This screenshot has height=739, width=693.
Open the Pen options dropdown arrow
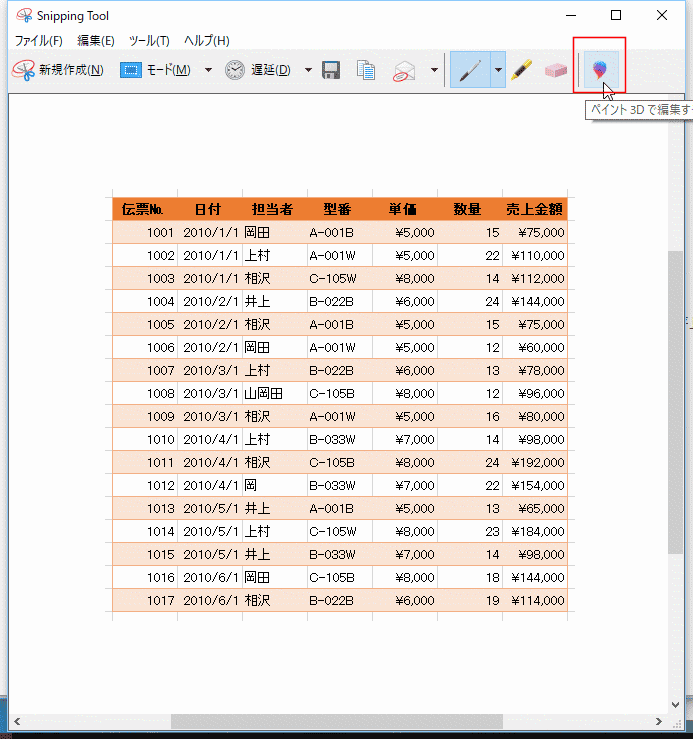(x=498, y=70)
